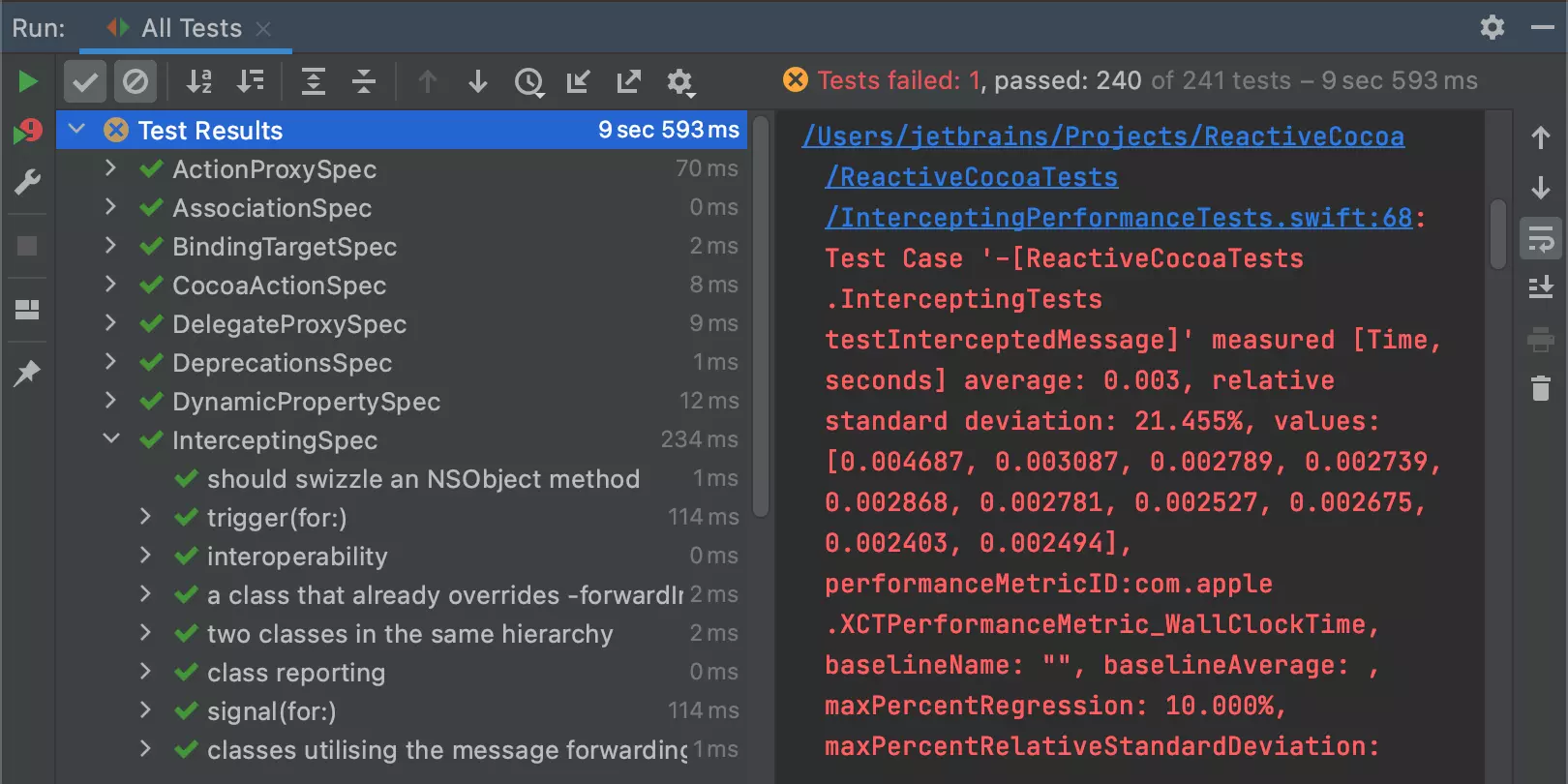Sort tests alphabetically

199,81
